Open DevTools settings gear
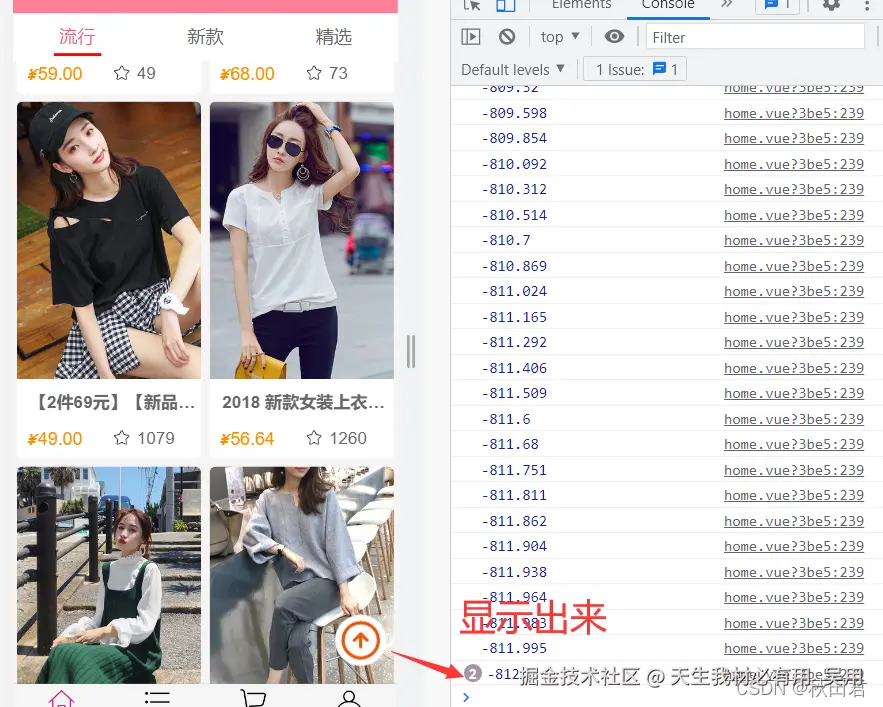The image size is (883, 707). tap(831, 6)
